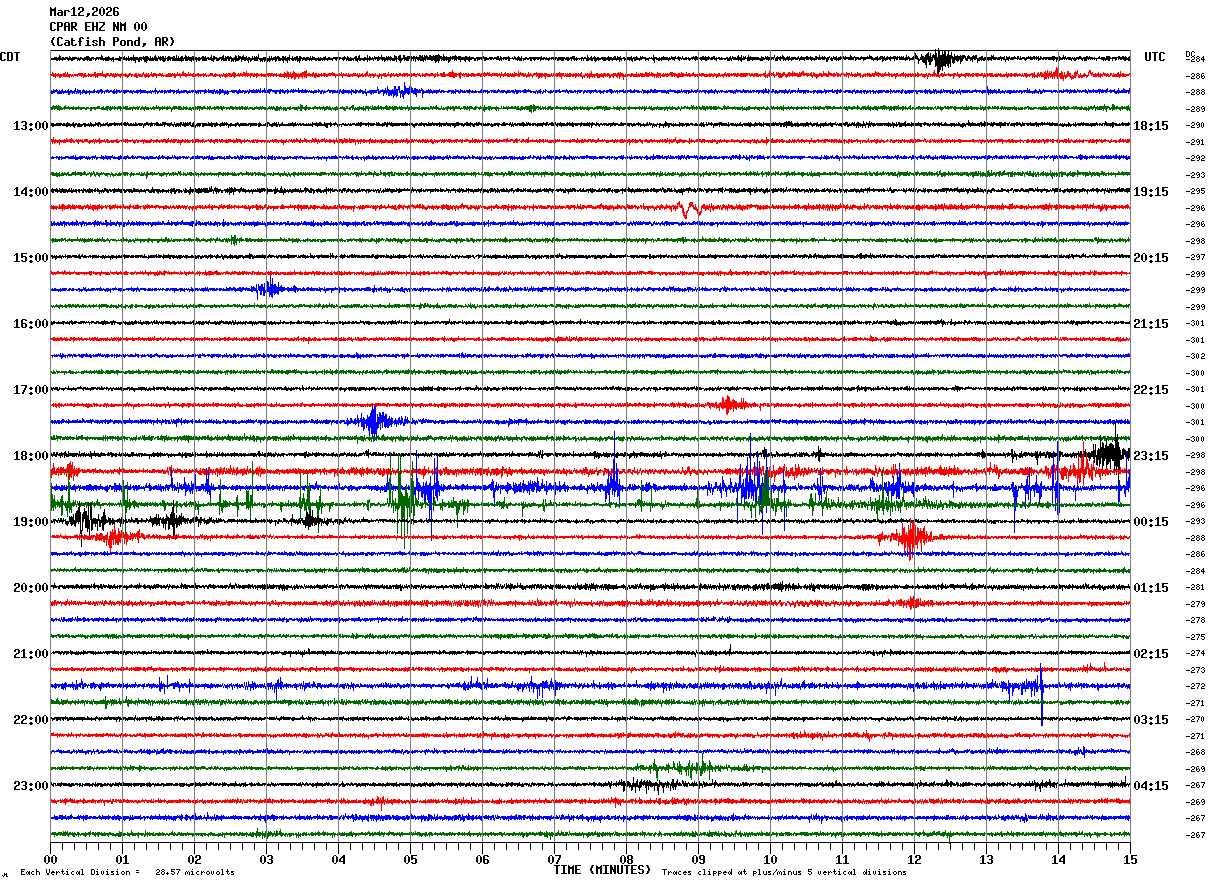
Task: Click the 01:15 UTC time label
Action: (x=1151, y=587)
